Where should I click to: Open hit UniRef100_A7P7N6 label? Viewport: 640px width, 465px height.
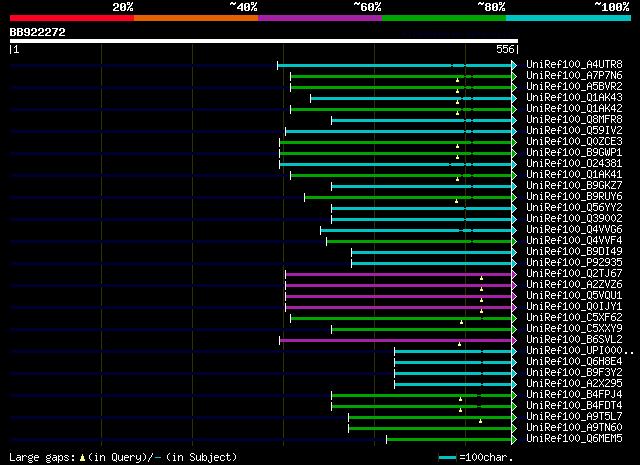tap(574, 76)
